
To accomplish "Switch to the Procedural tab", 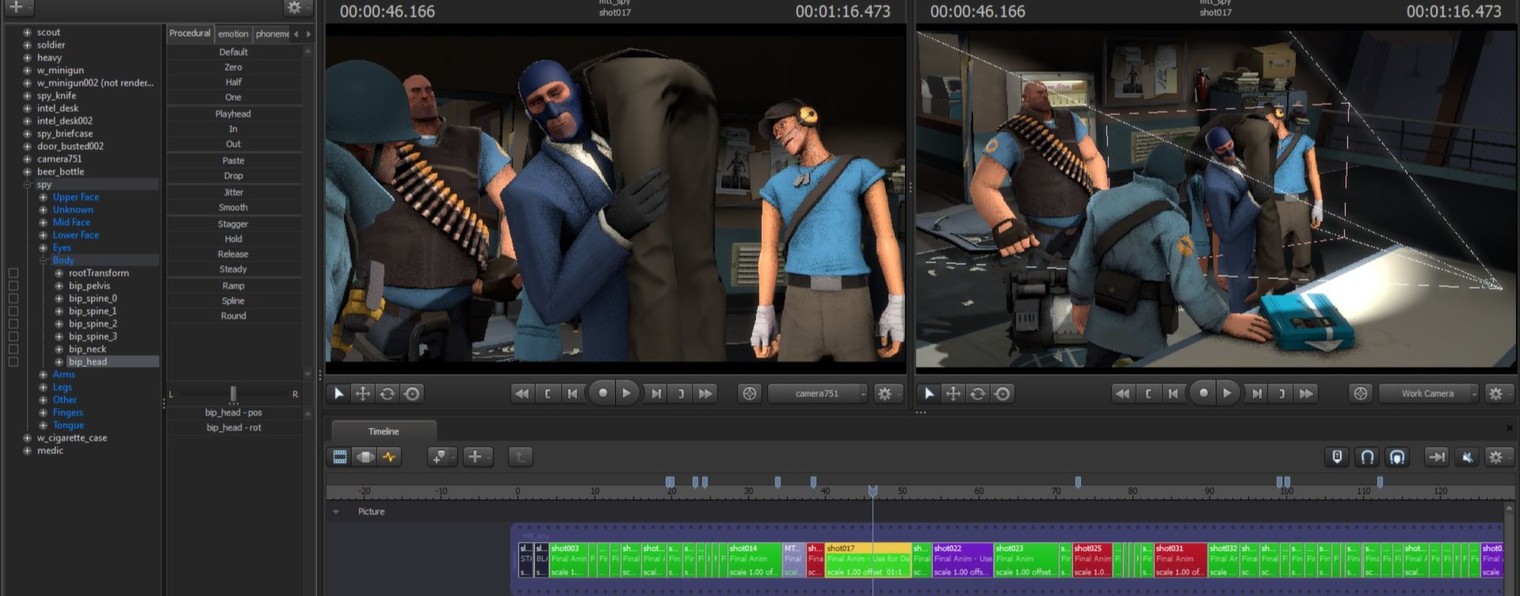I will [x=190, y=33].
